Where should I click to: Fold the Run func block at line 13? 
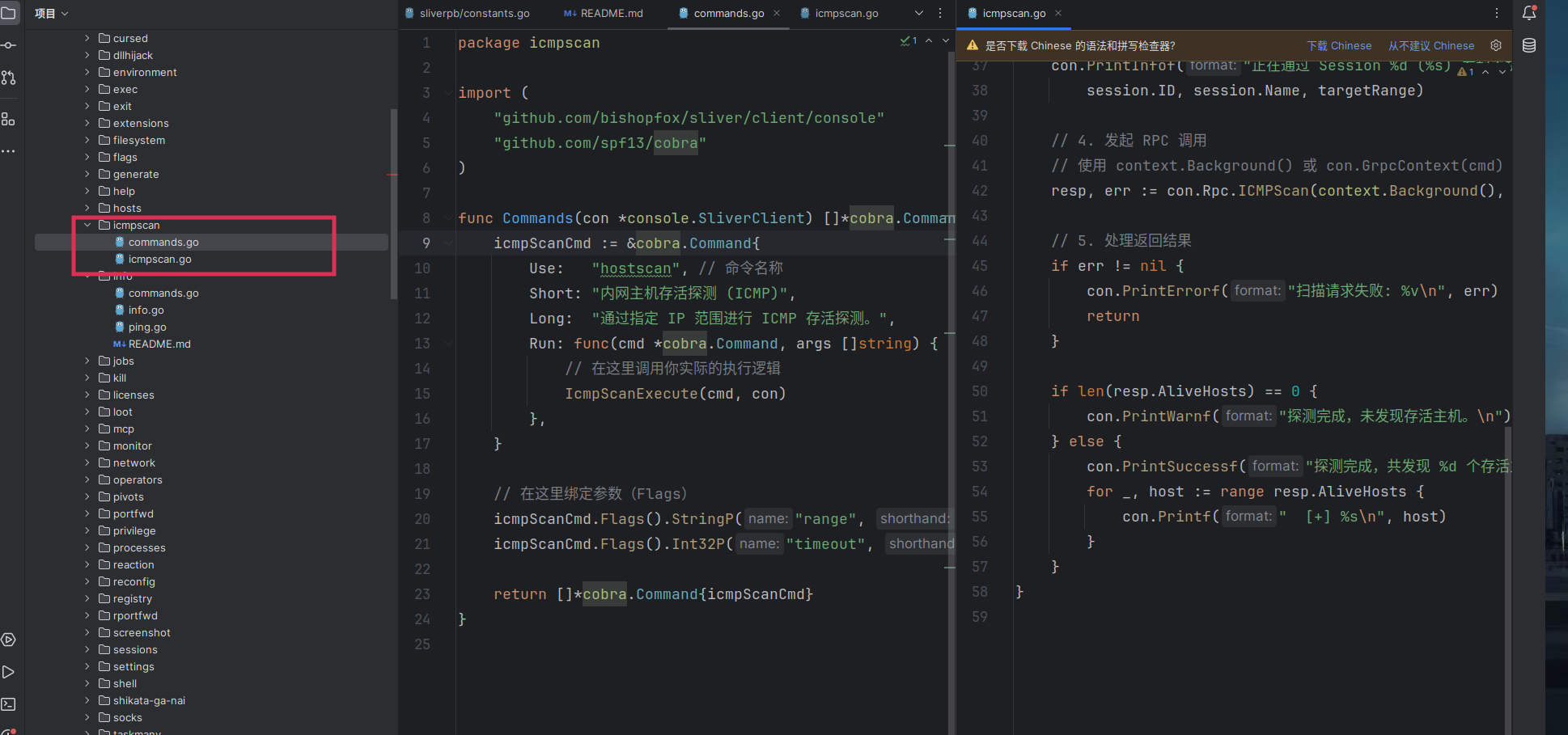point(448,344)
